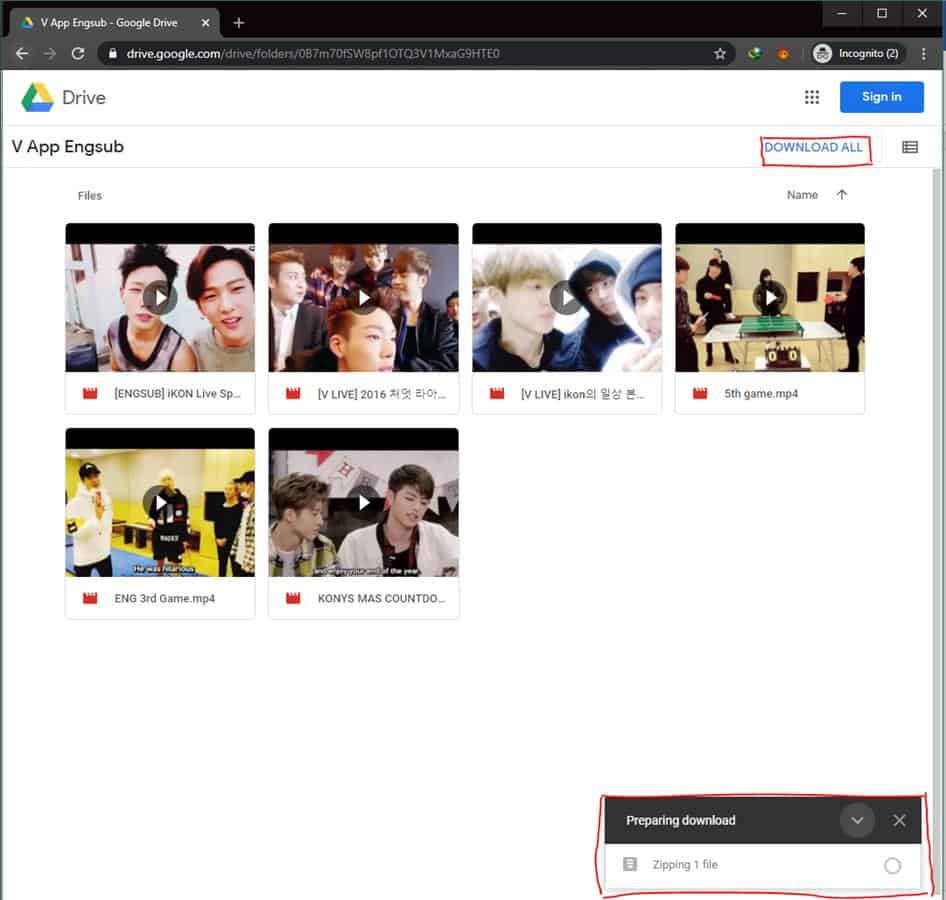Open a new browser tab
This screenshot has width=946, height=900.
(x=239, y=23)
